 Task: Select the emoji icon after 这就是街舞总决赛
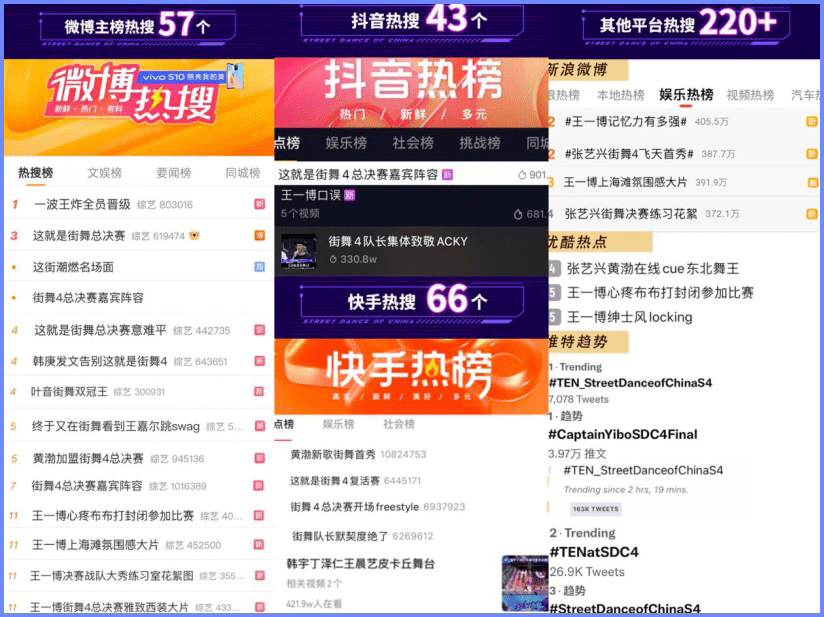(193, 236)
